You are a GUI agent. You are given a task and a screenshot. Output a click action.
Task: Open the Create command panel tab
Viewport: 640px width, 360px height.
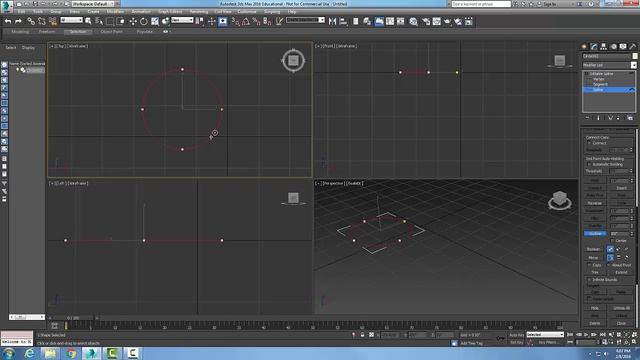[x=584, y=47]
